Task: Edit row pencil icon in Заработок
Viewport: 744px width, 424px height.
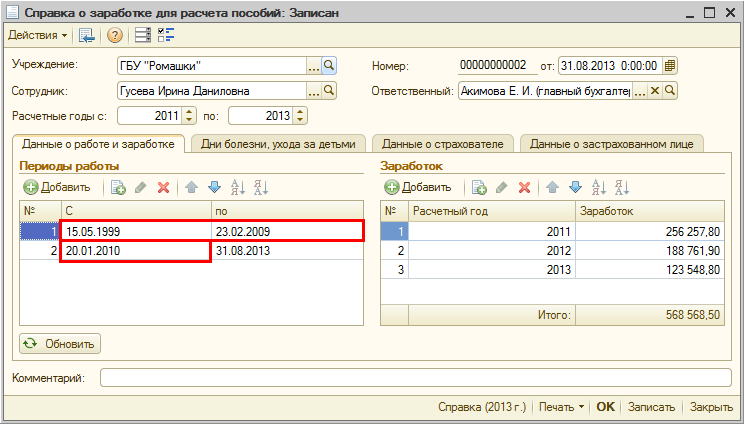Action: click(x=502, y=188)
